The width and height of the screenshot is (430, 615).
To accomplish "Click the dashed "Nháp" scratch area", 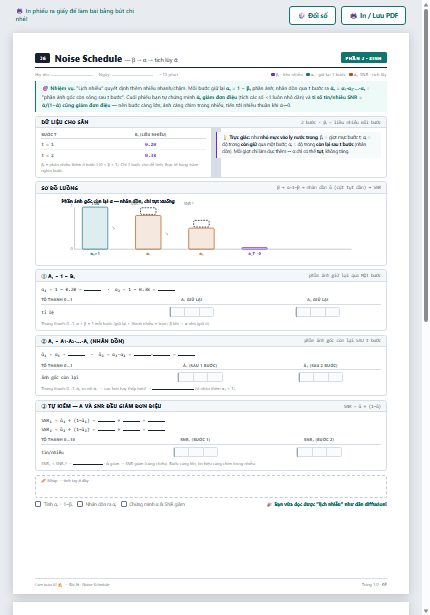I will (211, 486).
